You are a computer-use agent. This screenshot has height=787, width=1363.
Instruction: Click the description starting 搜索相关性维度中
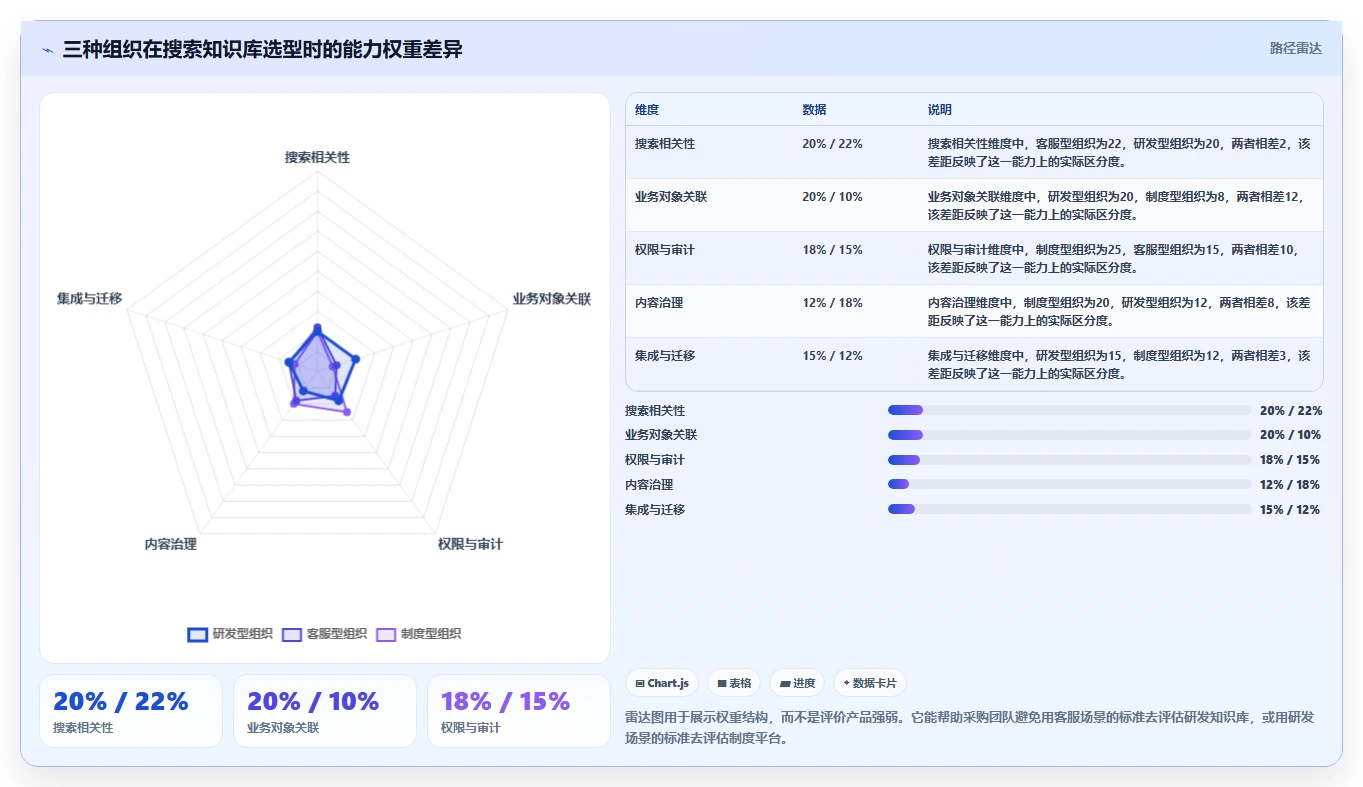1119,152
